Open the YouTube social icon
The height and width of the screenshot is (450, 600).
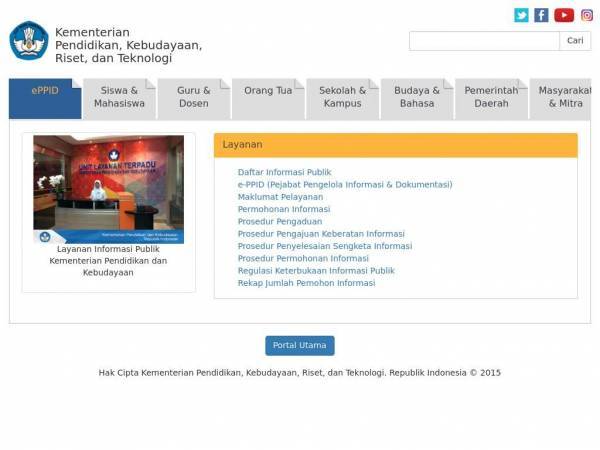click(x=564, y=15)
